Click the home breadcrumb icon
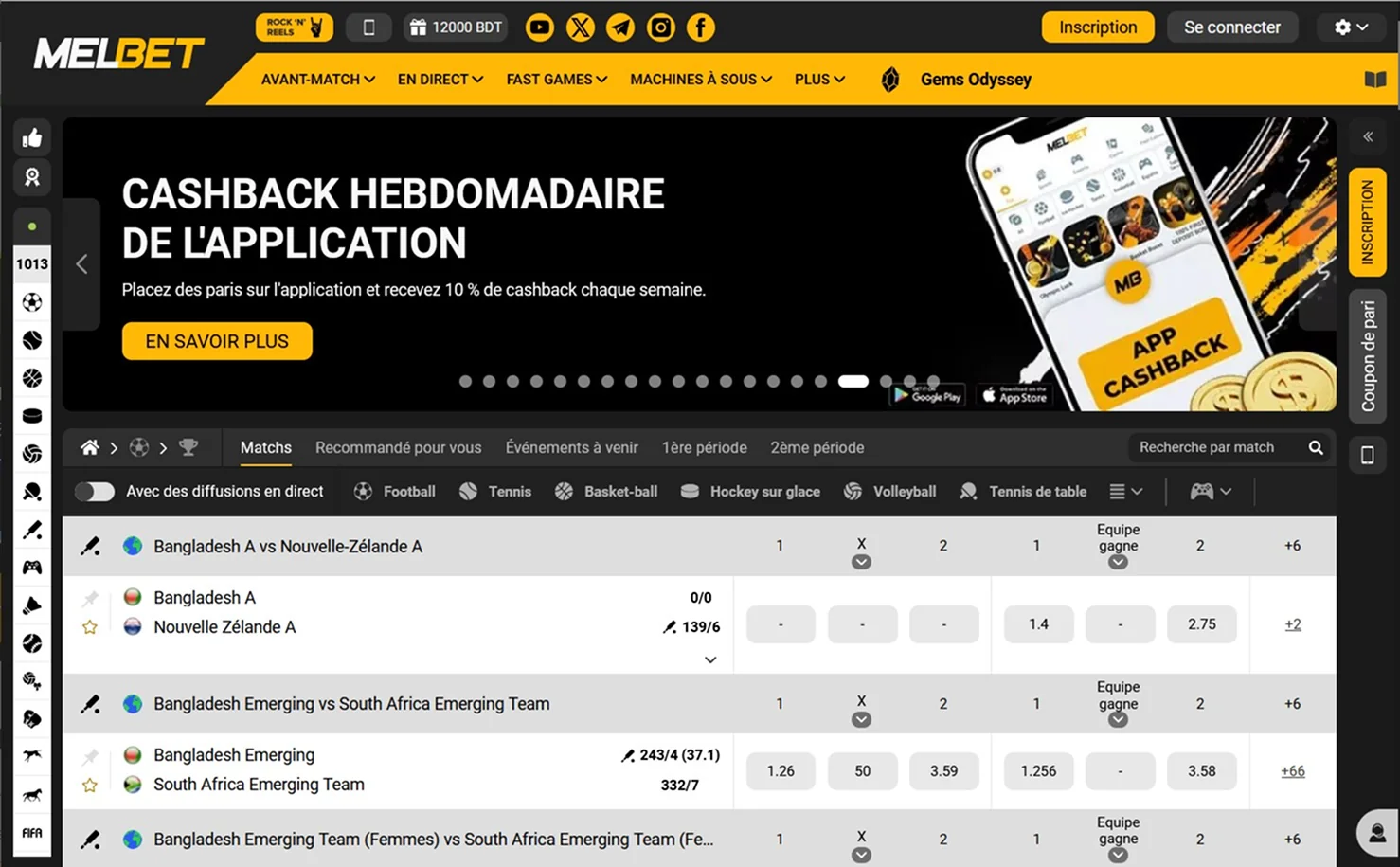The width and height of the screenshot is (1400, 867). click(90, 447)
